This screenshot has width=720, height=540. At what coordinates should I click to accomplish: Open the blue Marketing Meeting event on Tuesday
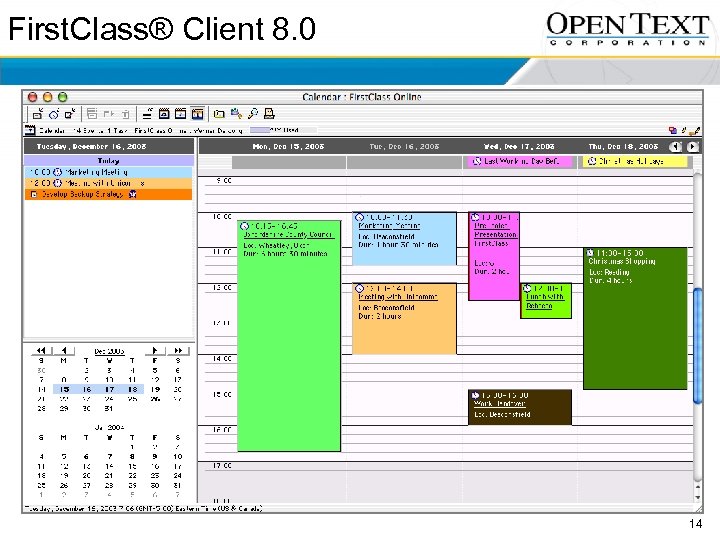(x=404, y=238)
